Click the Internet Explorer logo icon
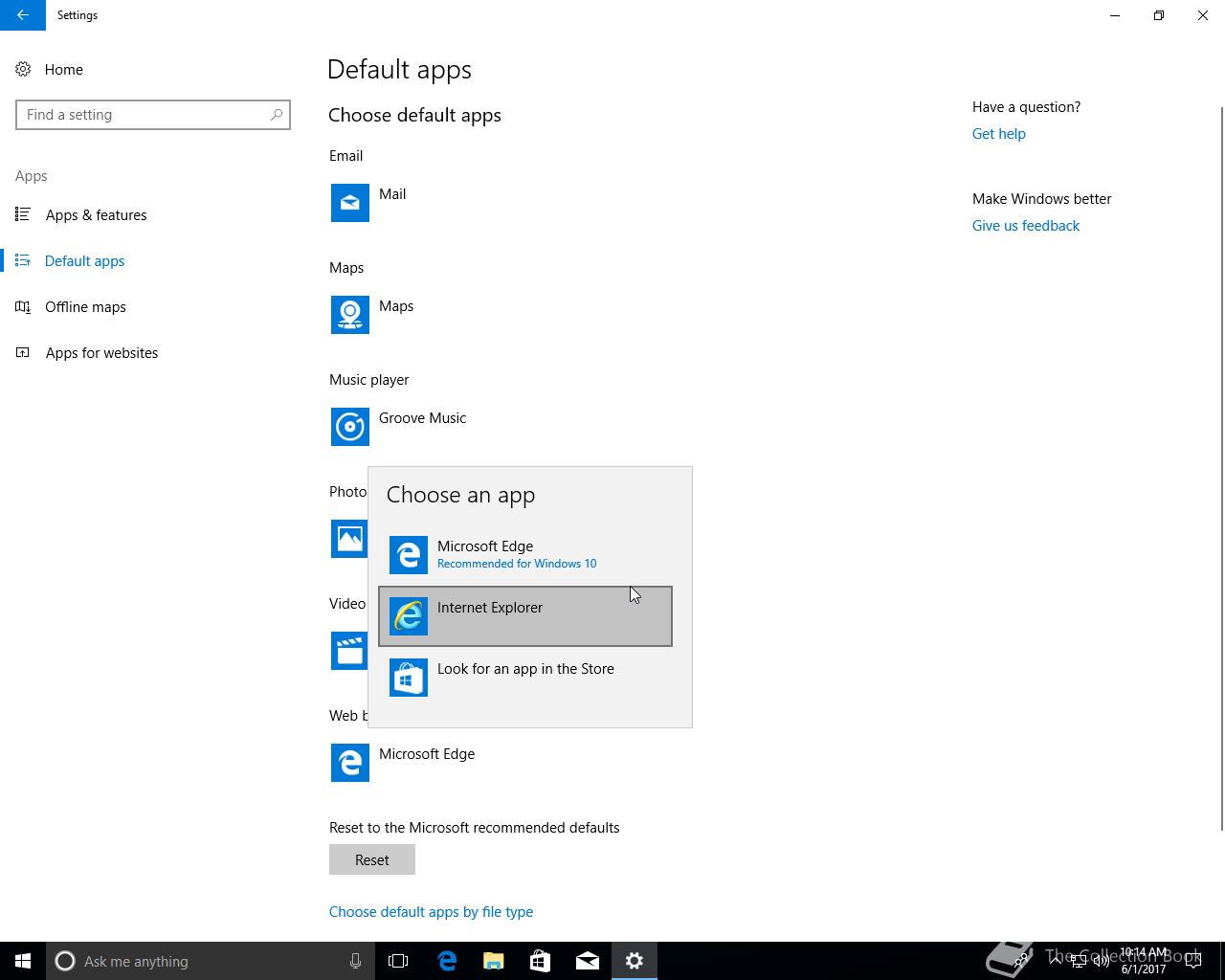 click(409, 616)
